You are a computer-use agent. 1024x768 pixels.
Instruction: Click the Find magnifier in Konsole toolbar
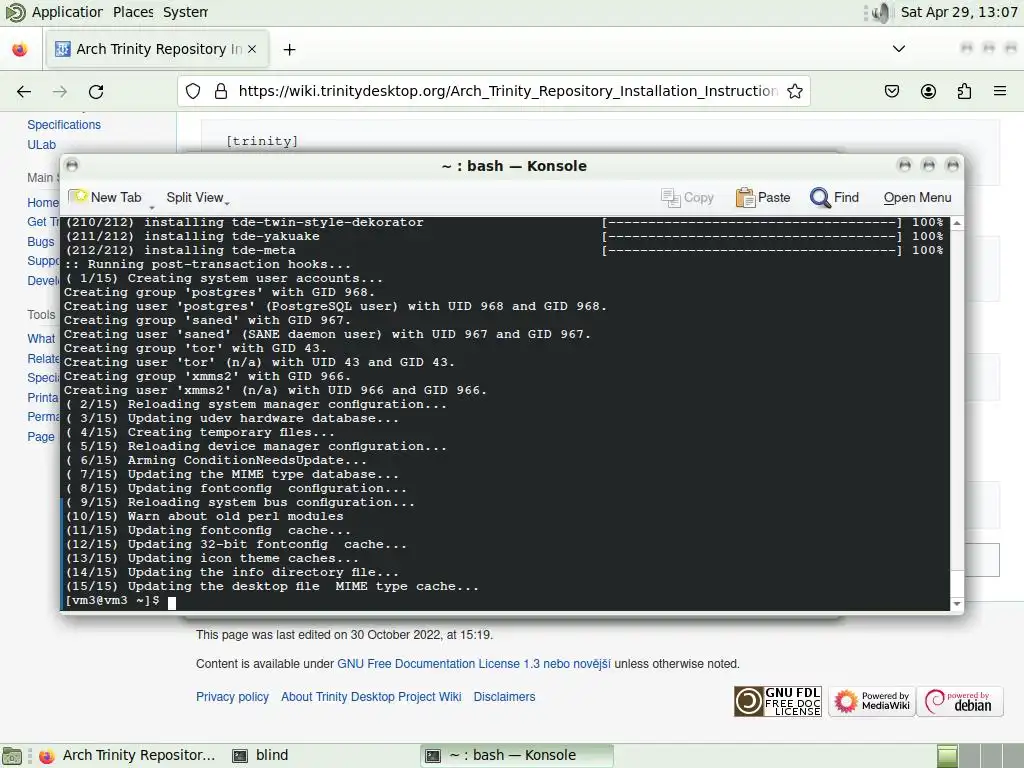click(x=835, y=197)
